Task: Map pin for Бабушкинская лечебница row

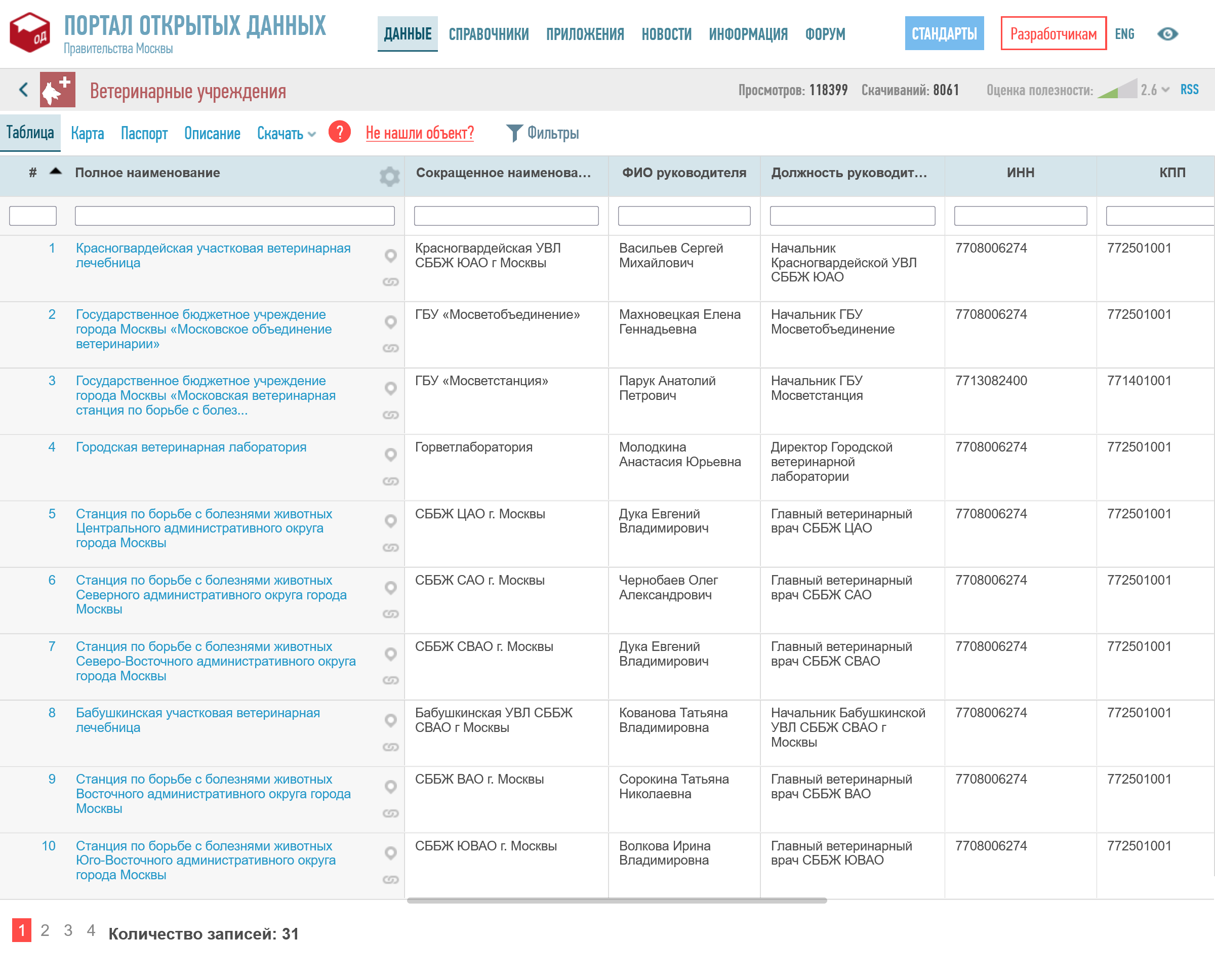Action: (390, 720)
